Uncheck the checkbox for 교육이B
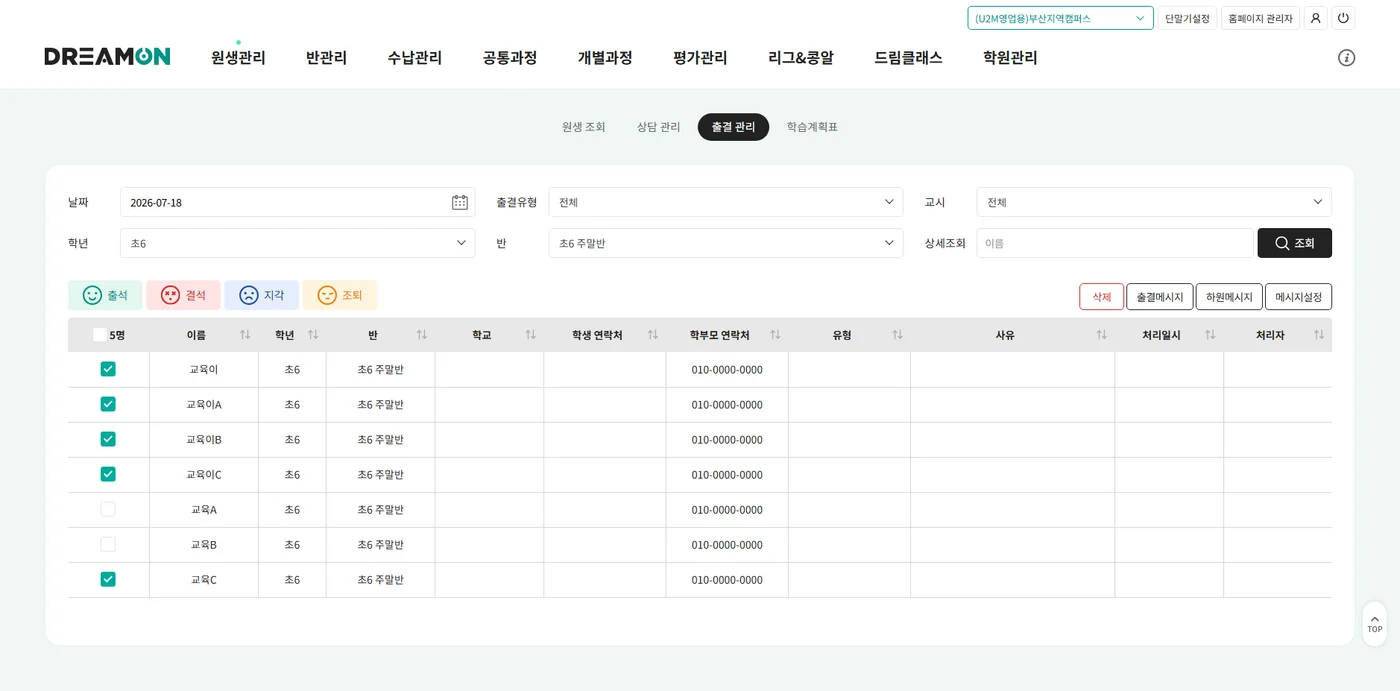This screenshot has height=691, width=1400. click(x=108, y=439)
